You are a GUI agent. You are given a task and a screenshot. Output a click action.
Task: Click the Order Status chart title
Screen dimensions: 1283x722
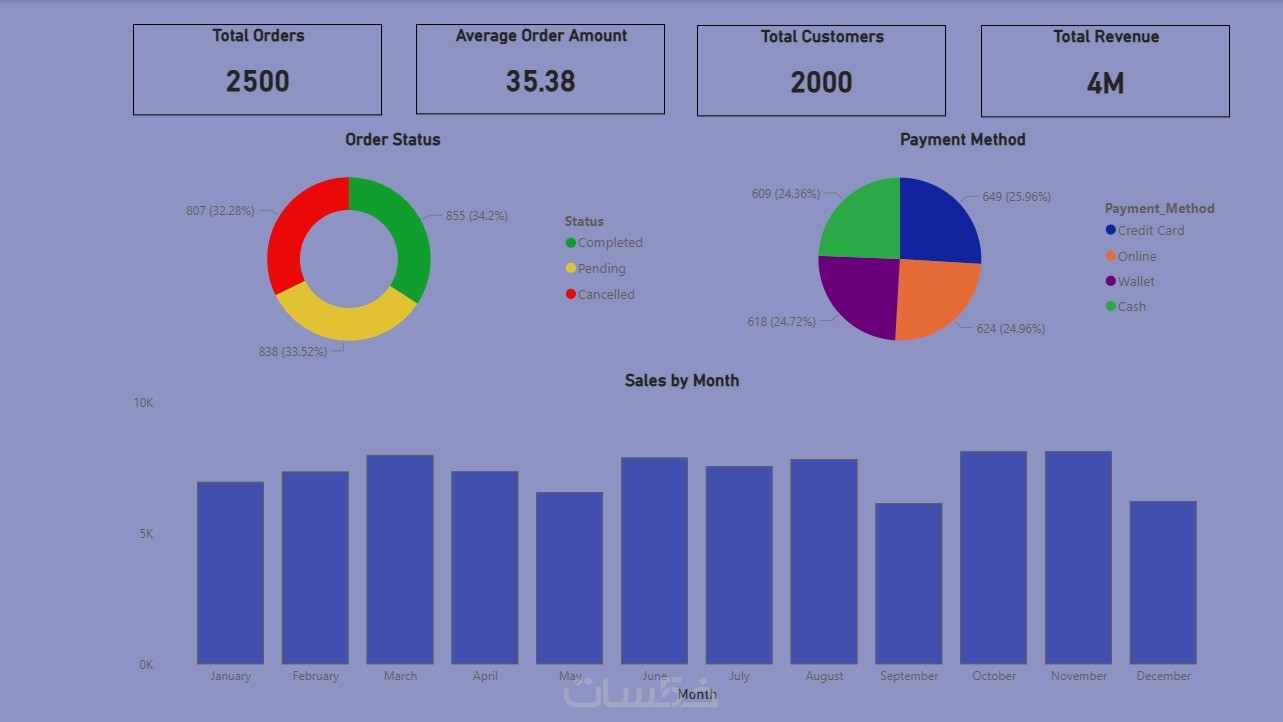tap(393, 140)
